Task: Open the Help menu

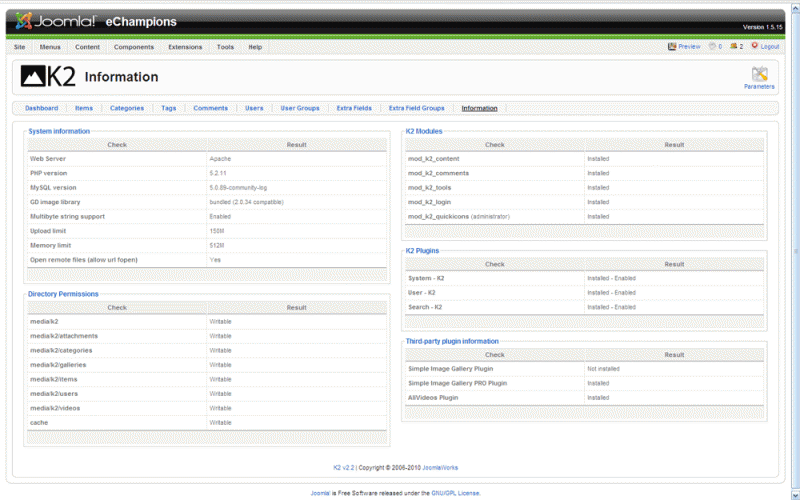Action: tap(255, 47)
